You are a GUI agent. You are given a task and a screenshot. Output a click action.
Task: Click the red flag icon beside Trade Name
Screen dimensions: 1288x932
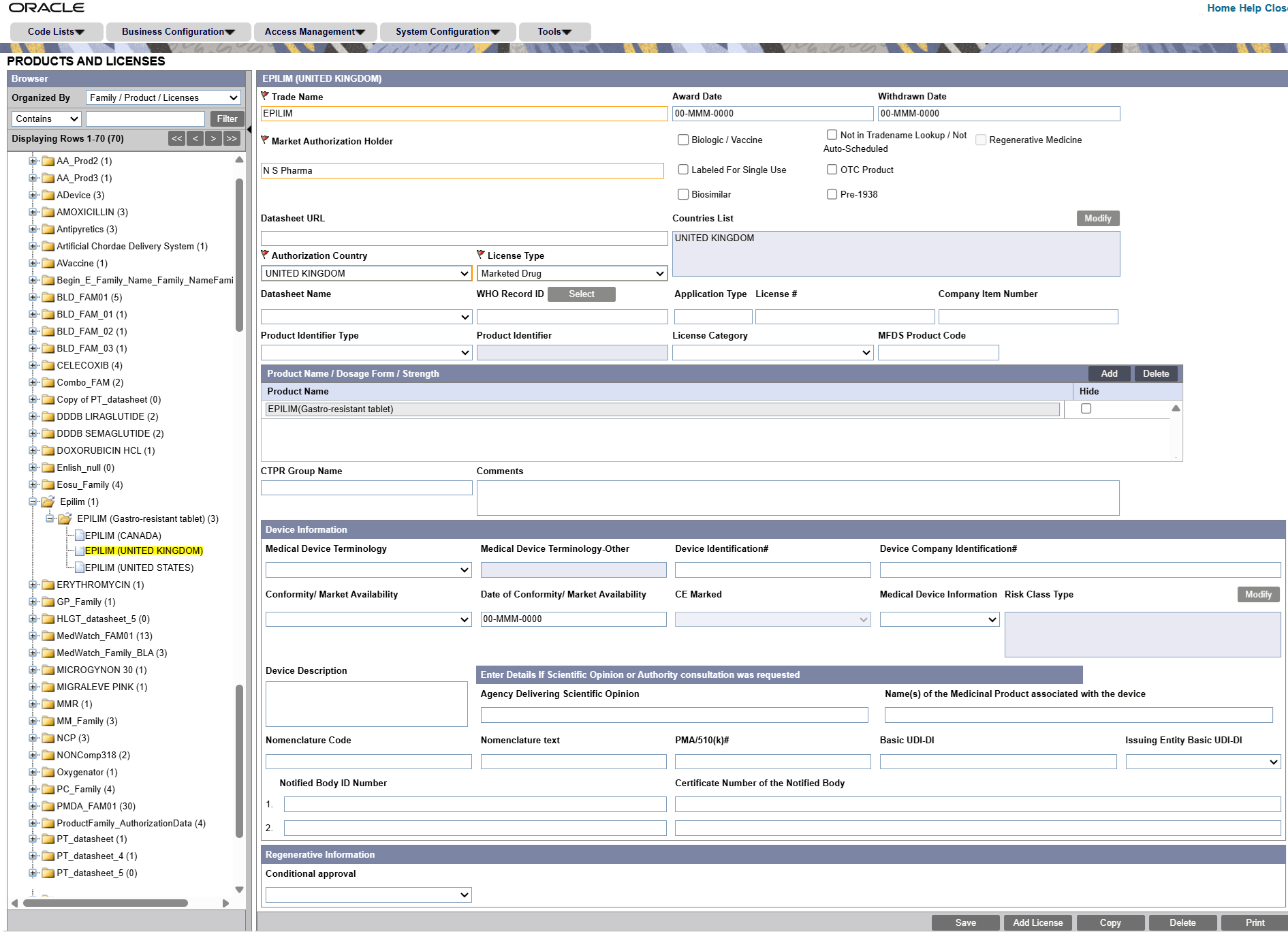(x=266, y=95)
